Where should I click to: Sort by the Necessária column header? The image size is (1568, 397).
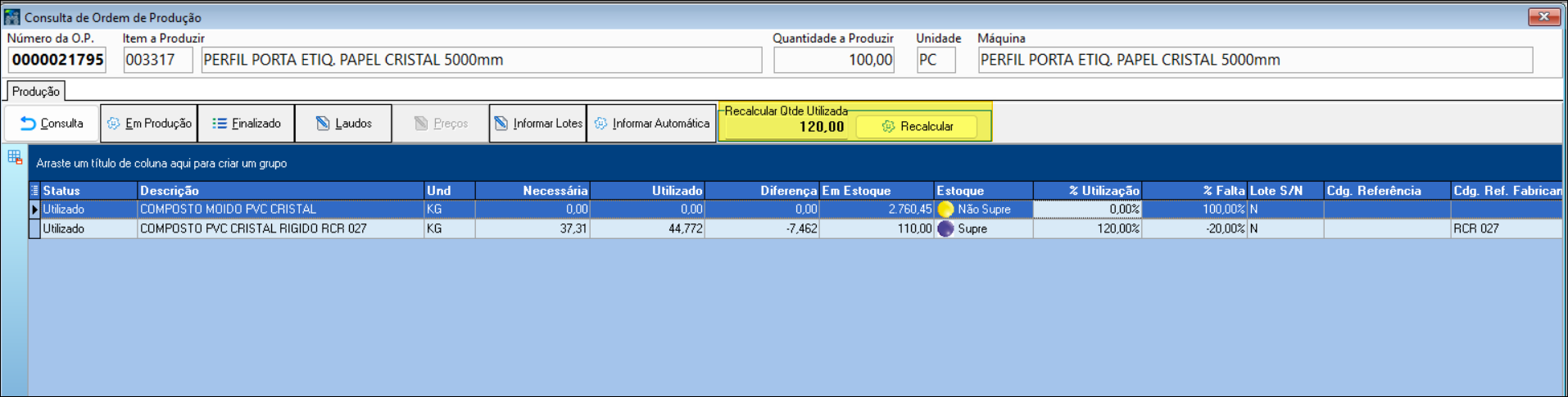[532, 191]
